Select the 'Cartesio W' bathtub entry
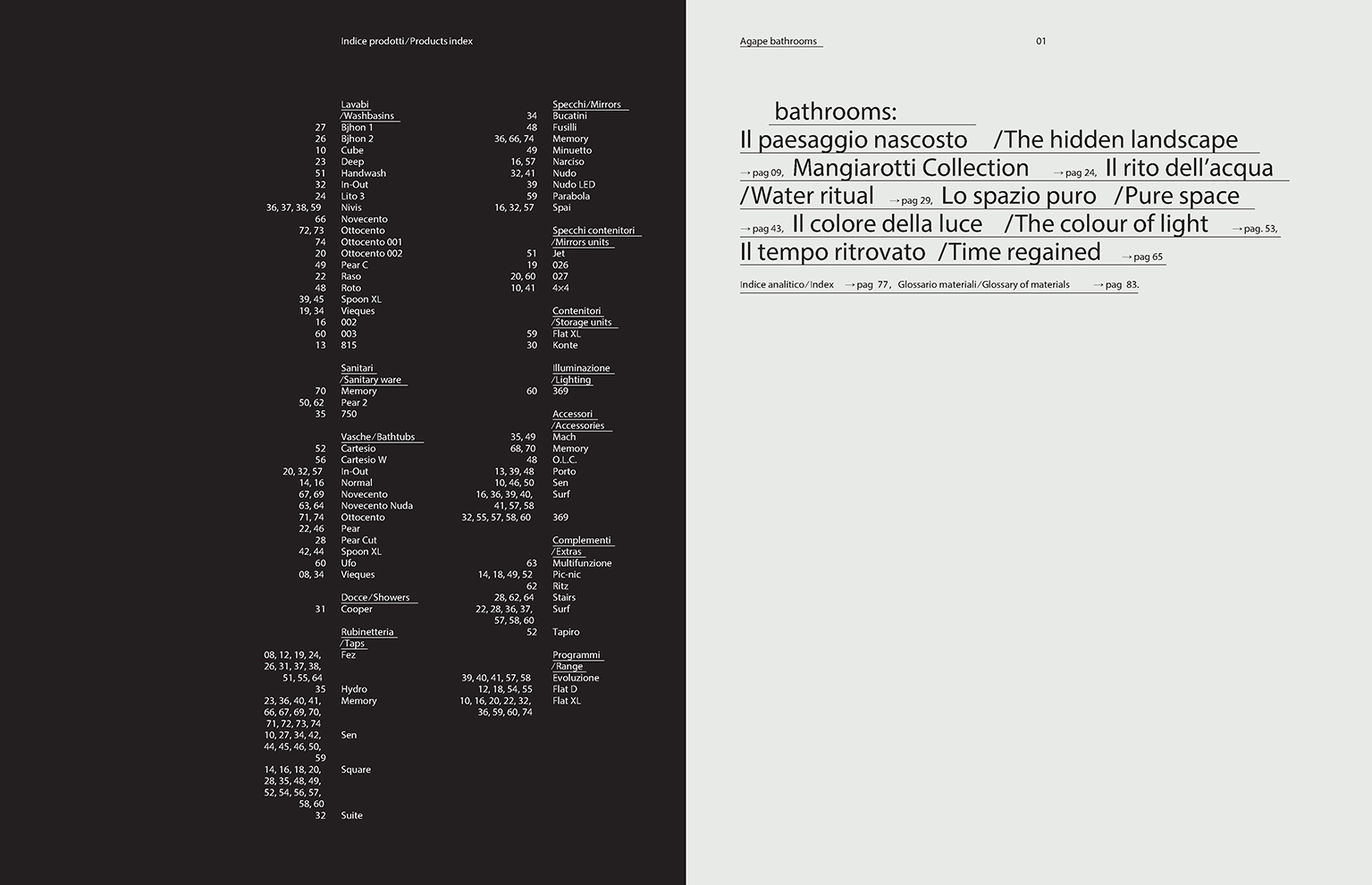 (x=364, y=460)
